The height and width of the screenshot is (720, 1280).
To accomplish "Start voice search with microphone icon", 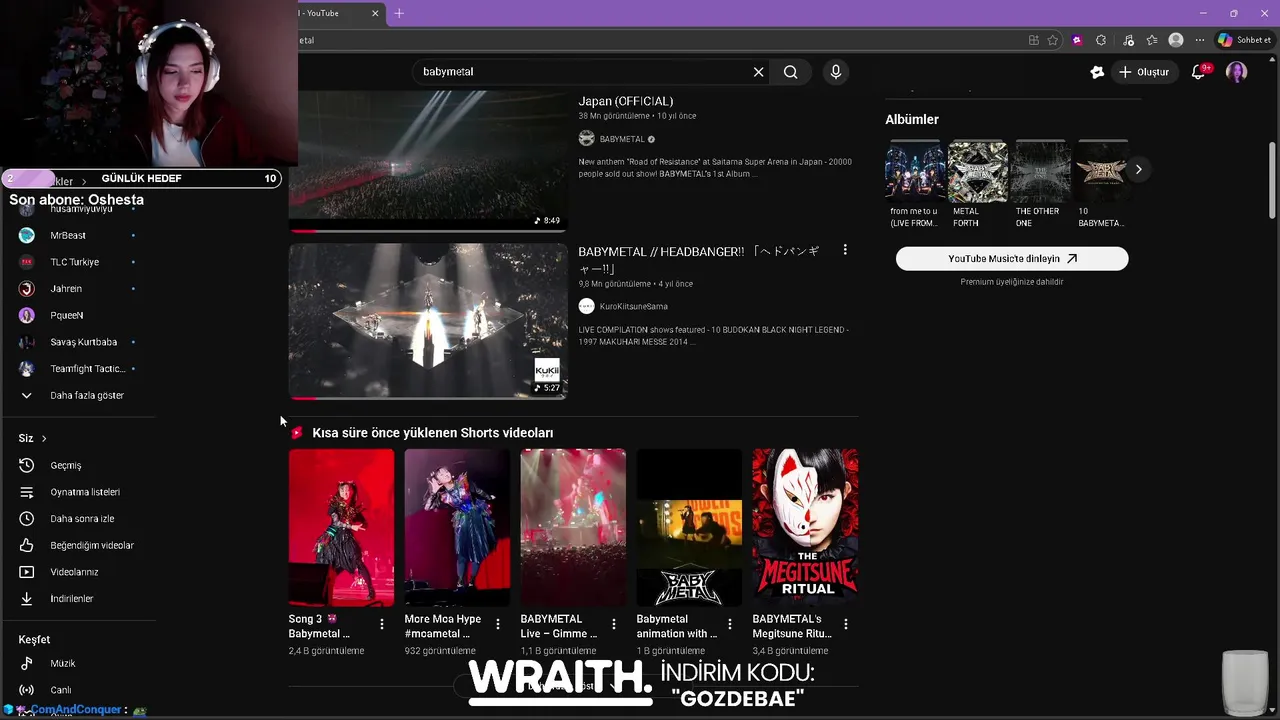I will click(x=836, y=72).
